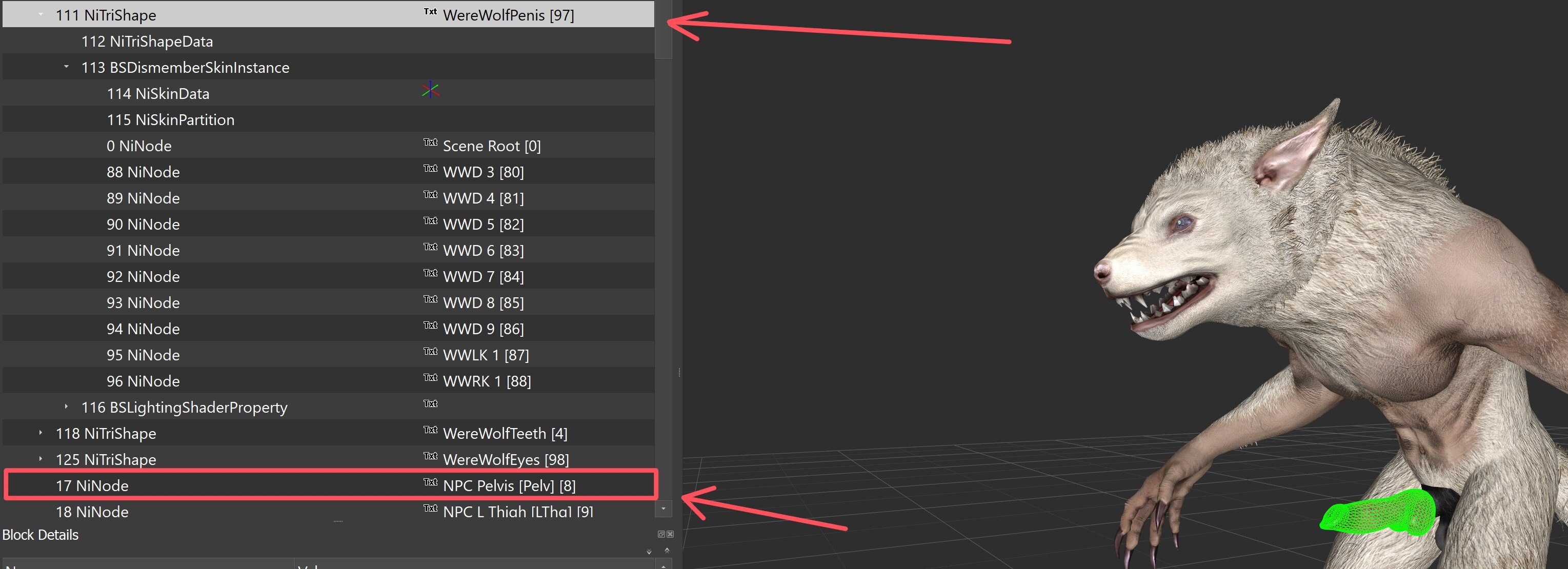Float the Block Details panel
Image resolution: width=1568 pixels, height=569 pixels.
(661, 534)
